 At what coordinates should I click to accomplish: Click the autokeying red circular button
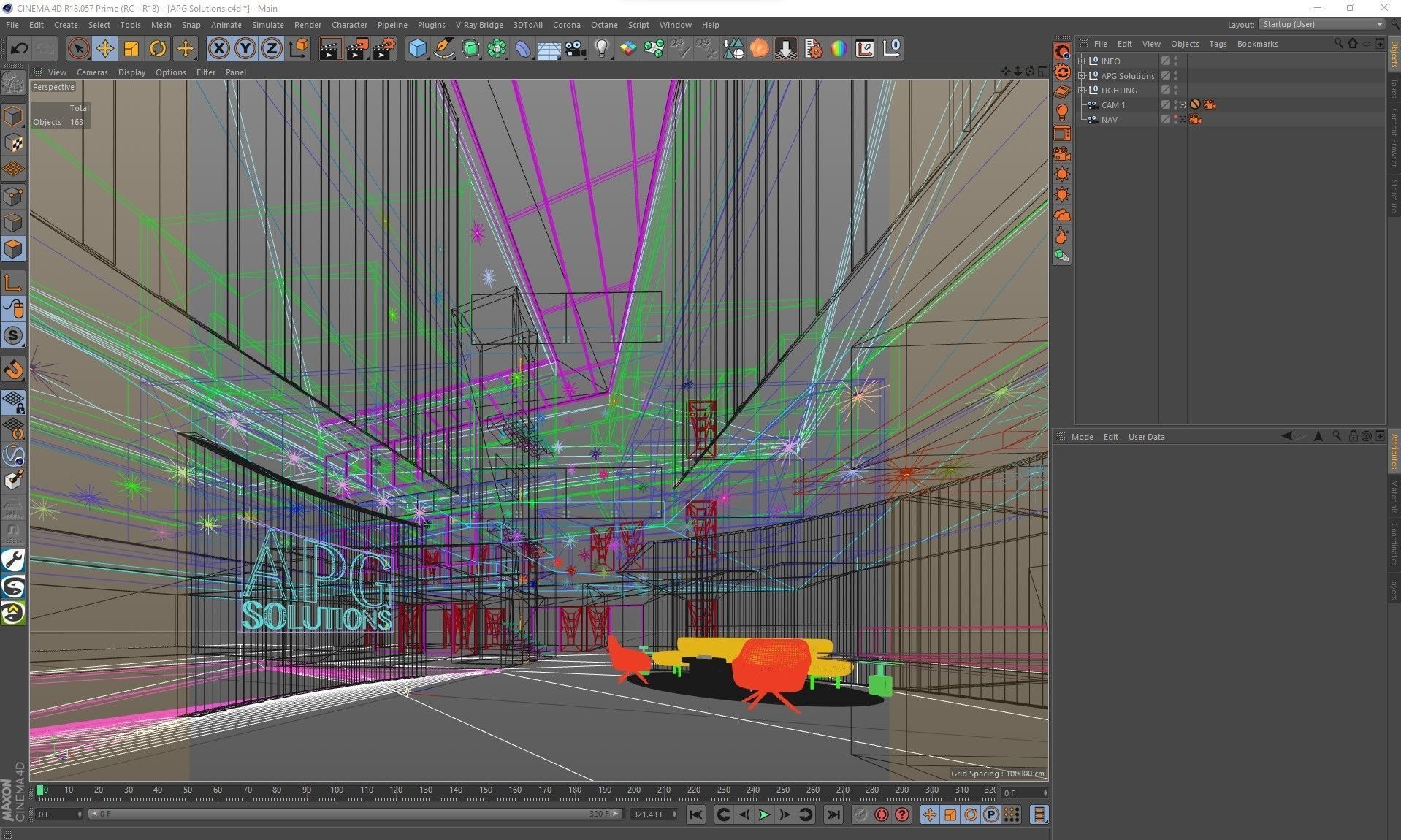point(881,814)
